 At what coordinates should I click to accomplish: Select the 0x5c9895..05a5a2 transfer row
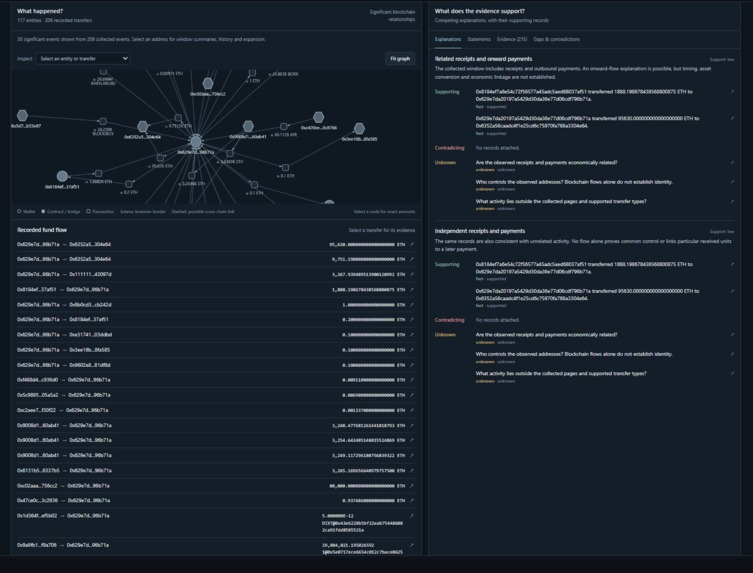(216, 395)
